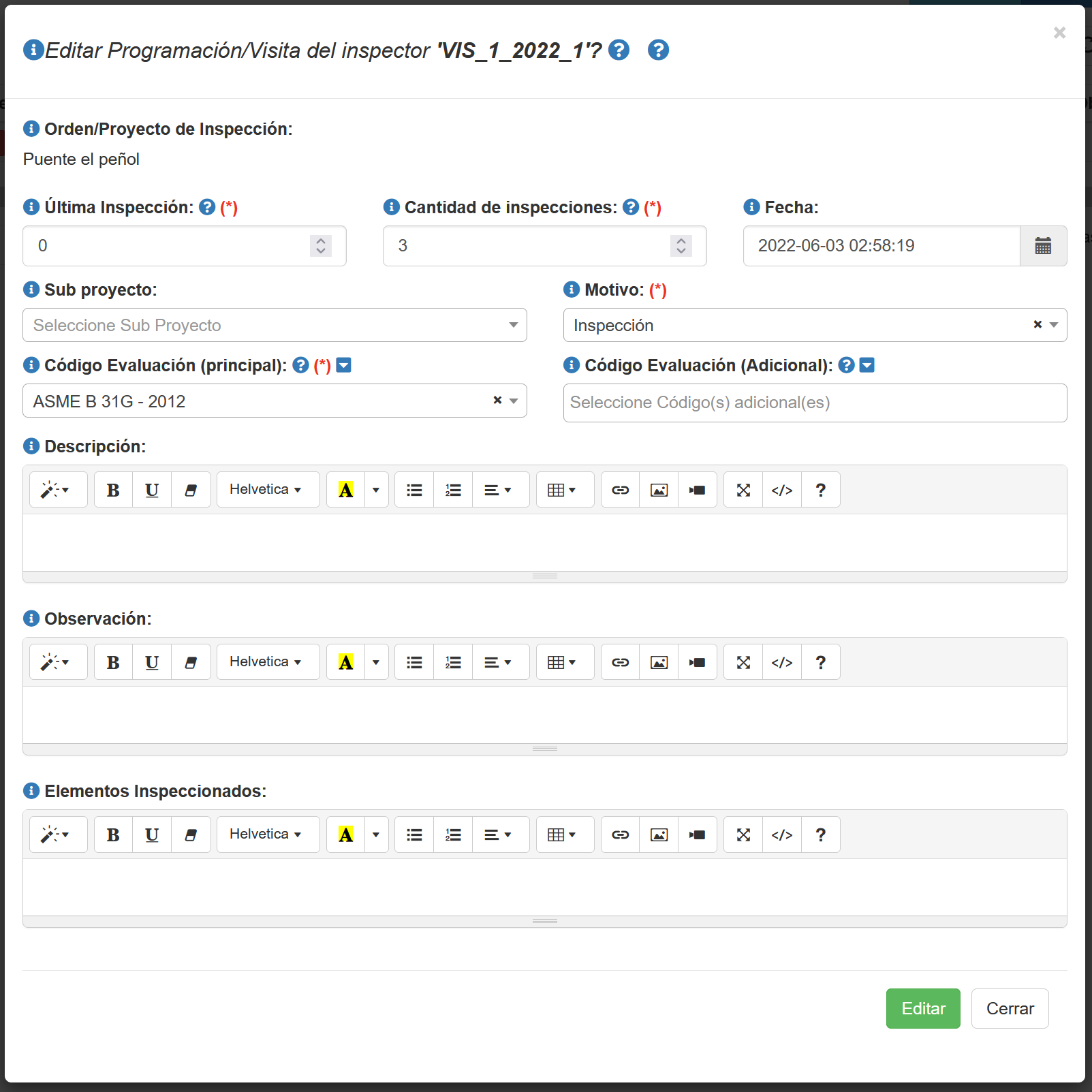Click the Cerrar button
This screenshot has width=1092, height=1092.
(x=1010, y=1008)
